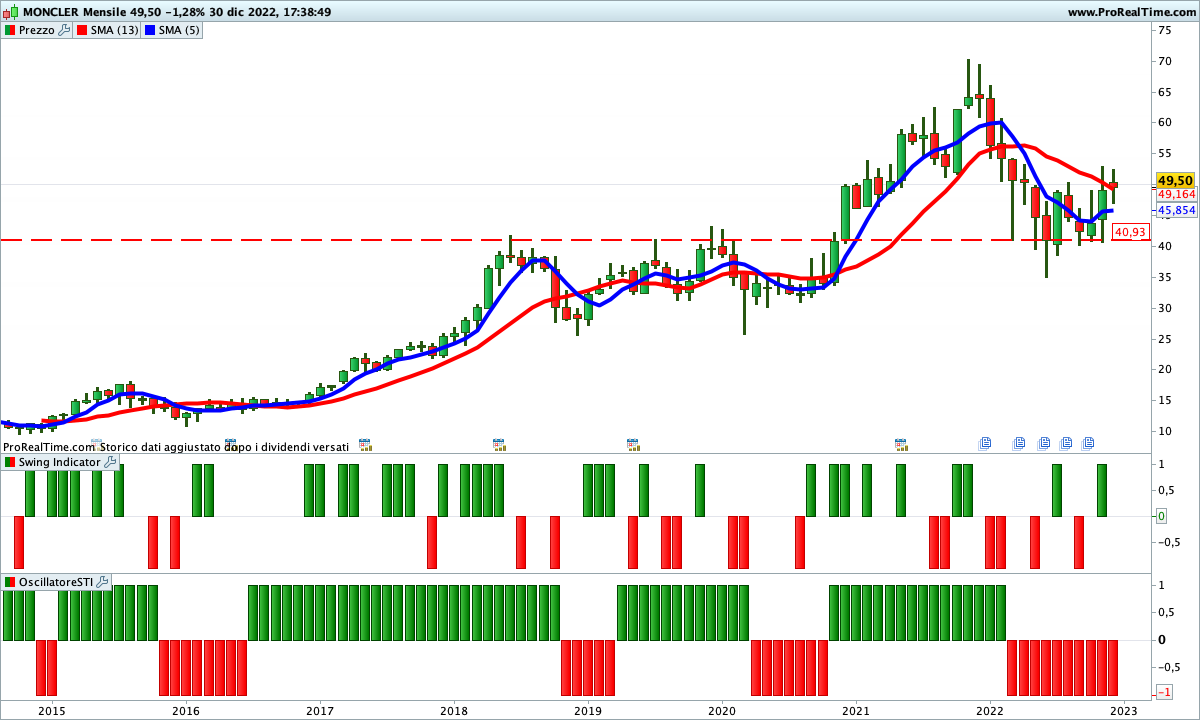Click the 2019 year label on time axis
Image resolution: width=1200 pixels, height=720 pixels.
[x=587, y=710]
